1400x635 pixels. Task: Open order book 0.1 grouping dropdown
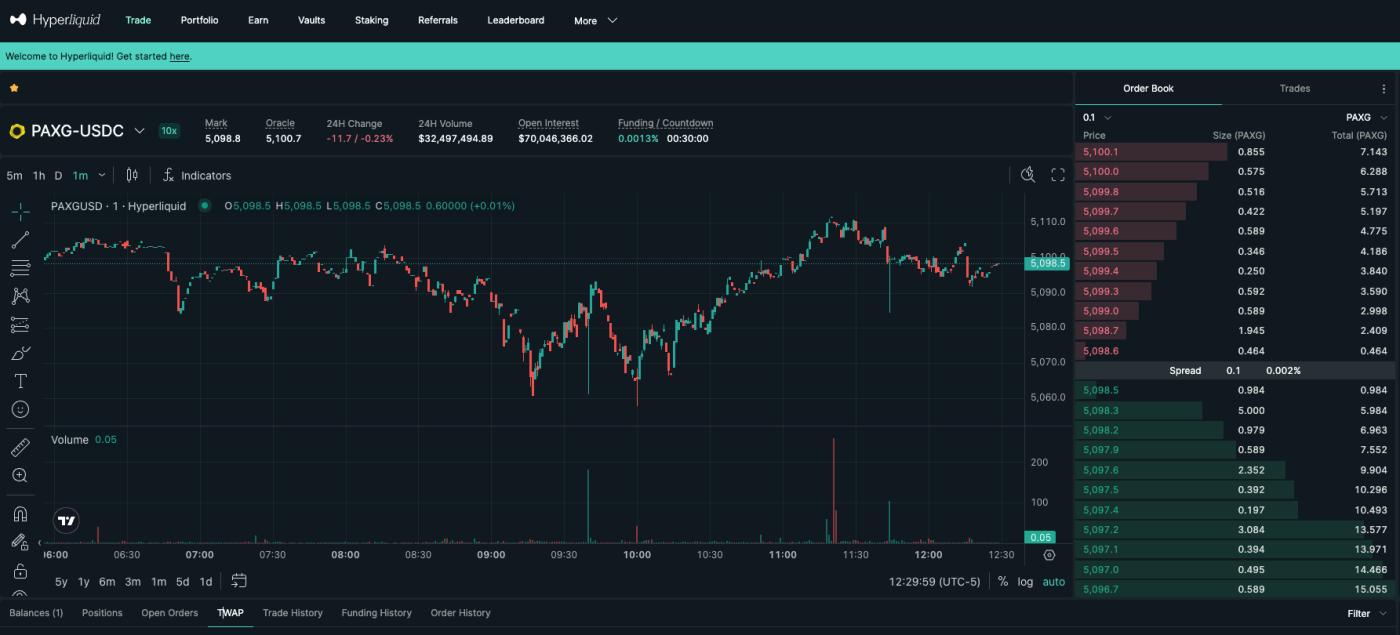1096,117
